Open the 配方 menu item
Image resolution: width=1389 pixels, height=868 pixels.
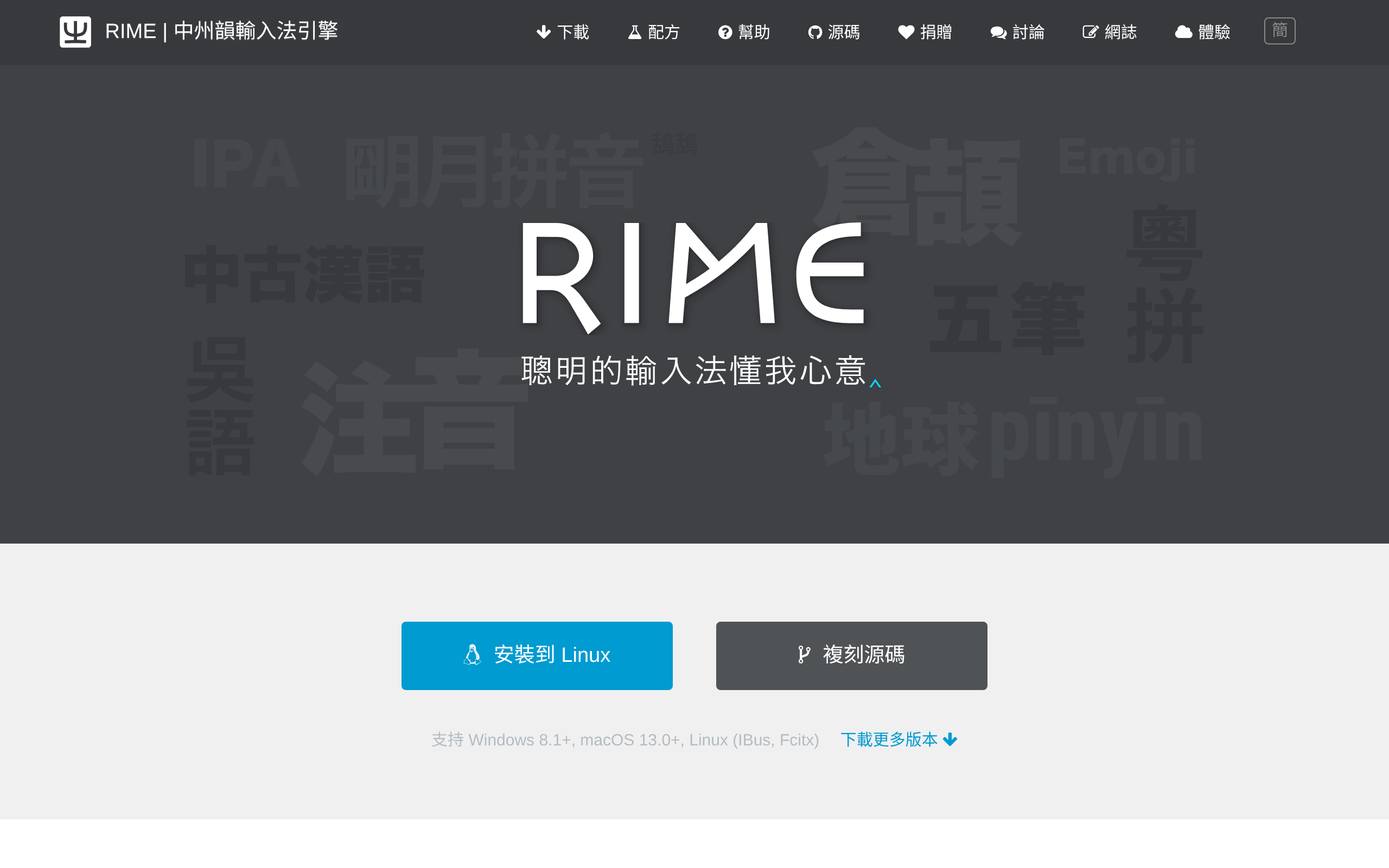point(654,32)
